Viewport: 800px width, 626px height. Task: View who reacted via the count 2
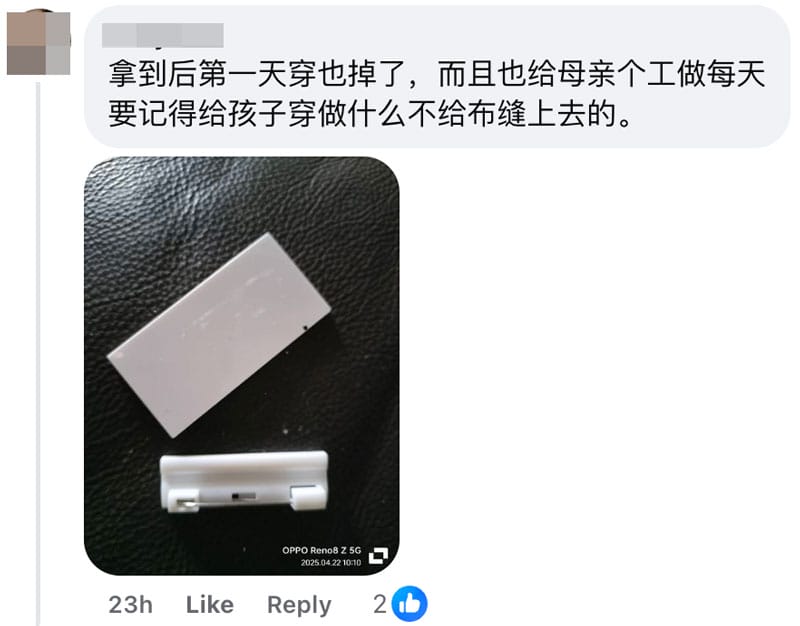(380, 605)
